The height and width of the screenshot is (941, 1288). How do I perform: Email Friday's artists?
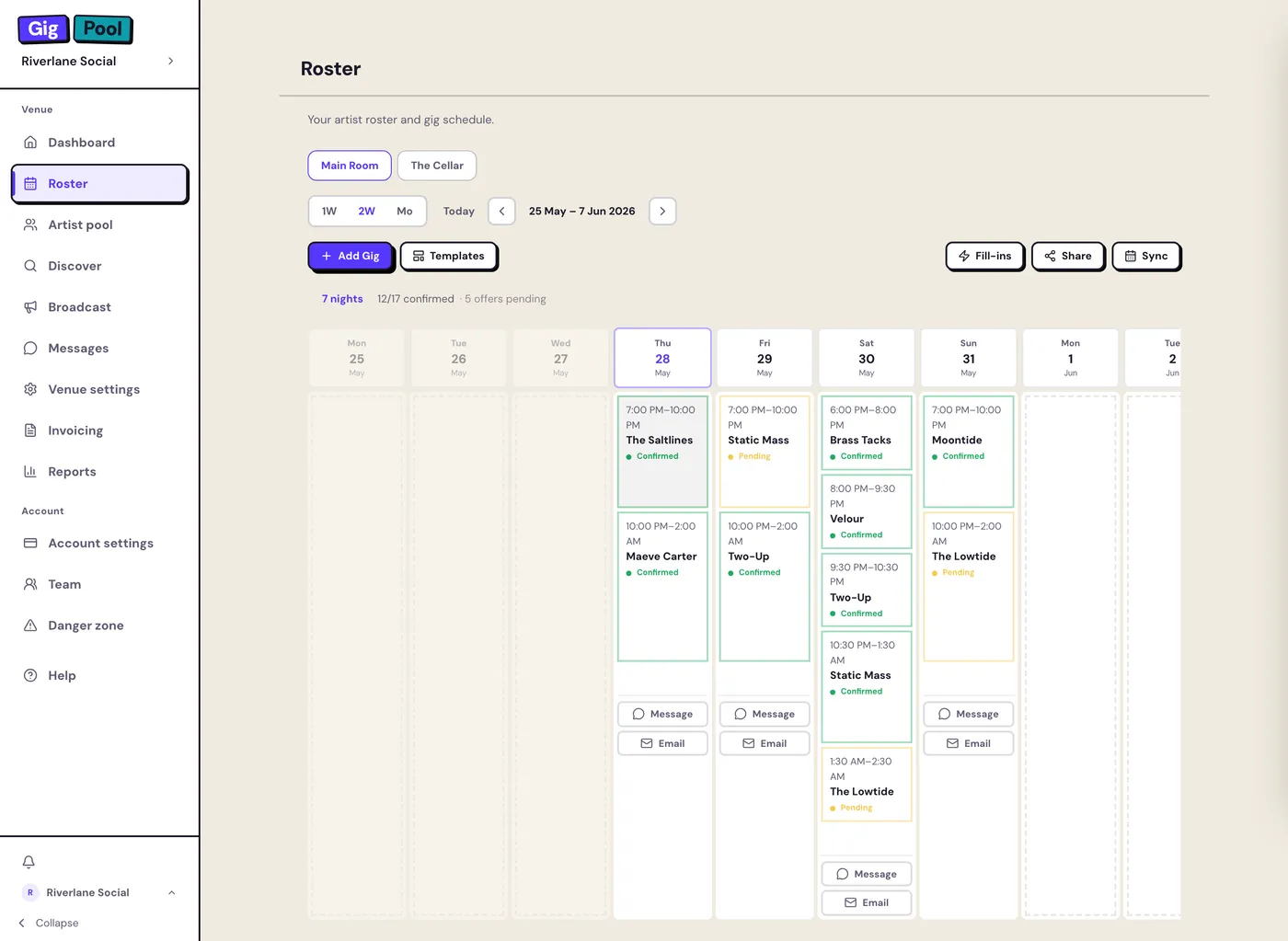coord(765,743)
